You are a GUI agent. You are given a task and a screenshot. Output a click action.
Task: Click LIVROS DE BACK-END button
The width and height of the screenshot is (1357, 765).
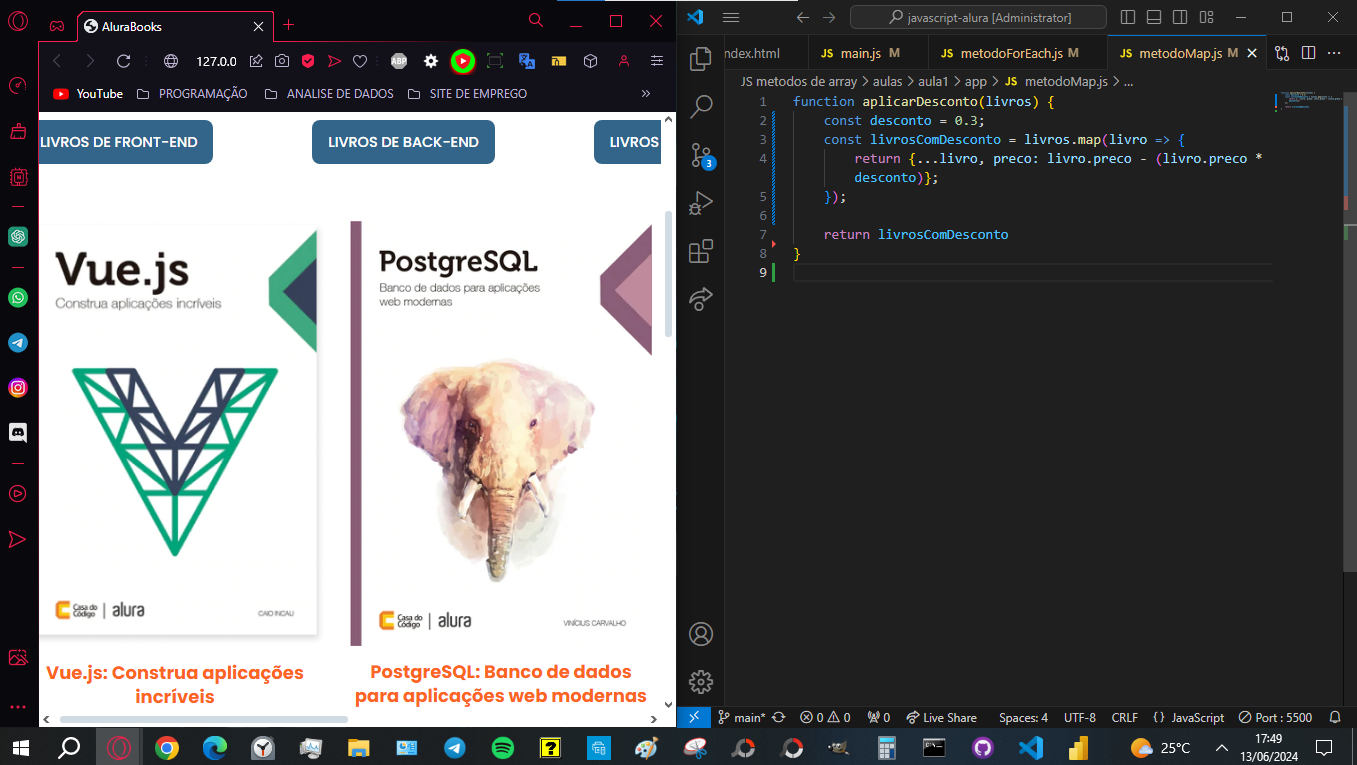[x=403, y=142]
